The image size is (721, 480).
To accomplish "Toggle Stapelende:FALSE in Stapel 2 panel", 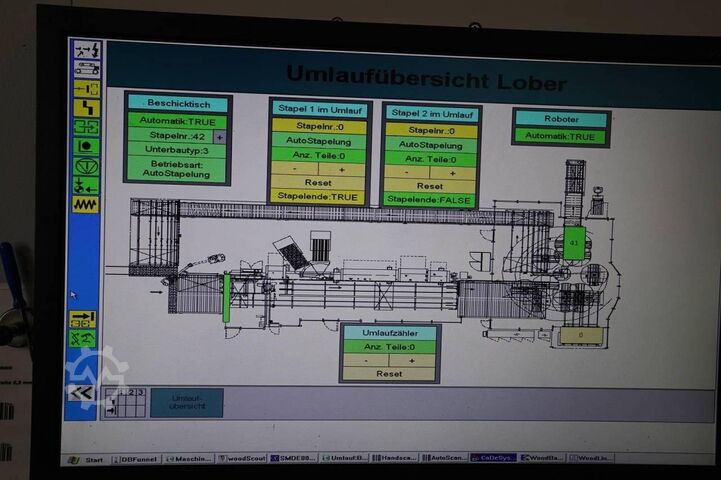I will pos(429,200).
